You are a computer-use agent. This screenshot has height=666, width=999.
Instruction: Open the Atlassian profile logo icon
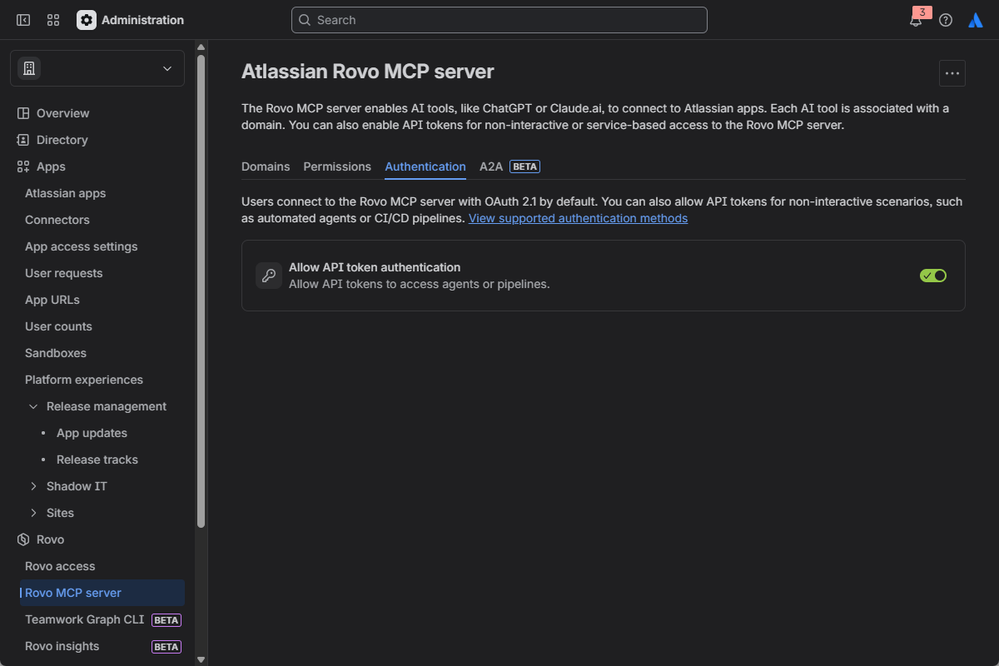click(x=975, y=20)
